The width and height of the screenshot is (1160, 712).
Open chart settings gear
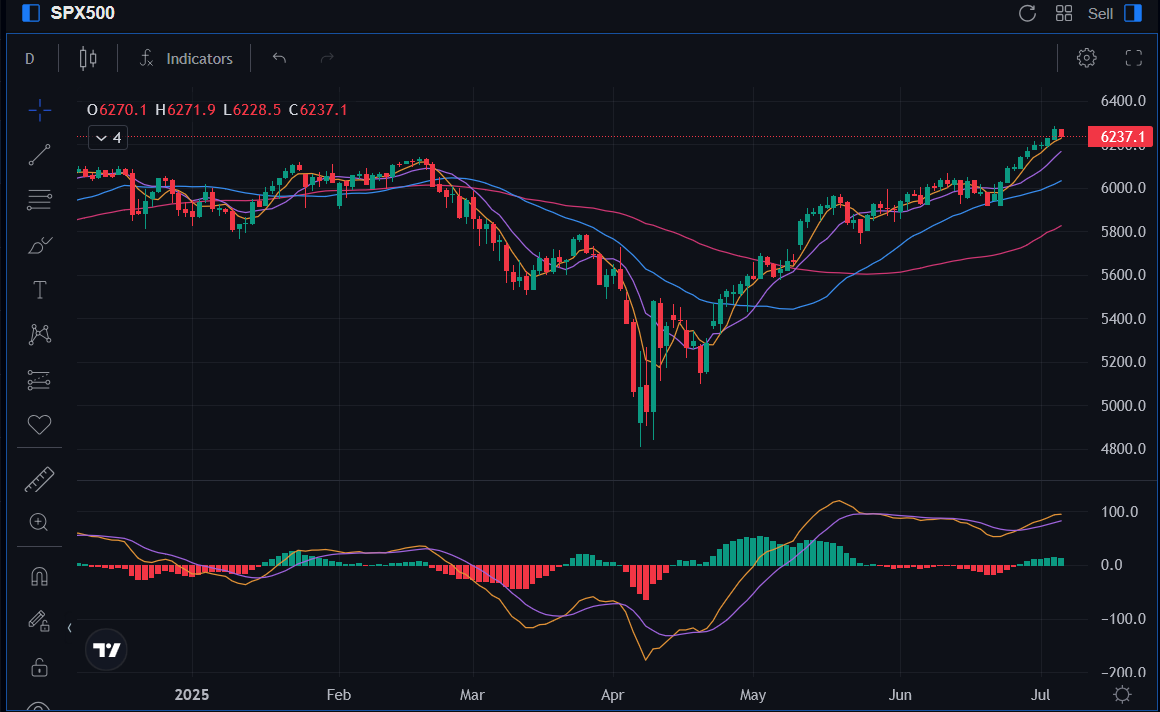pos(1086,58)
